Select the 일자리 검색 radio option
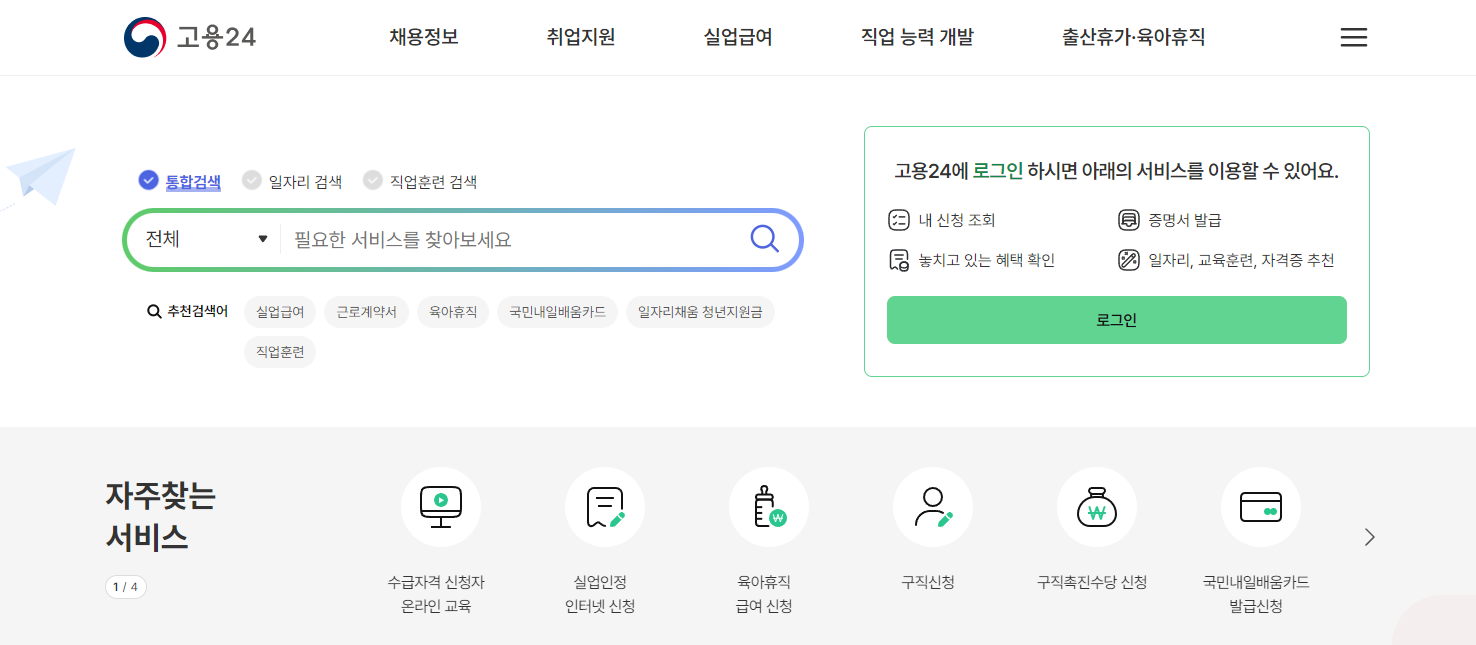The image size is (1476, 645). pos(250,181)
